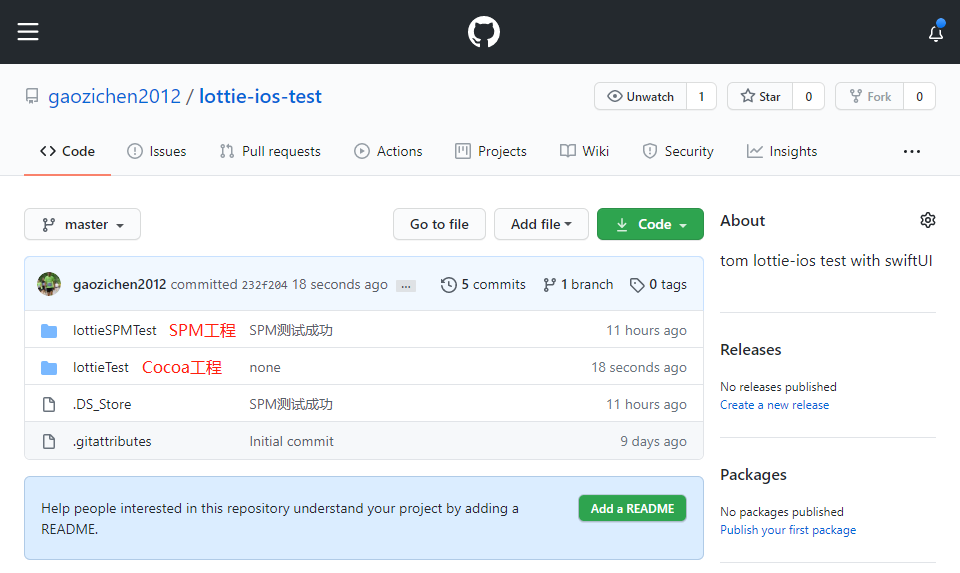Open the .DS_Store file

point(102,405)
